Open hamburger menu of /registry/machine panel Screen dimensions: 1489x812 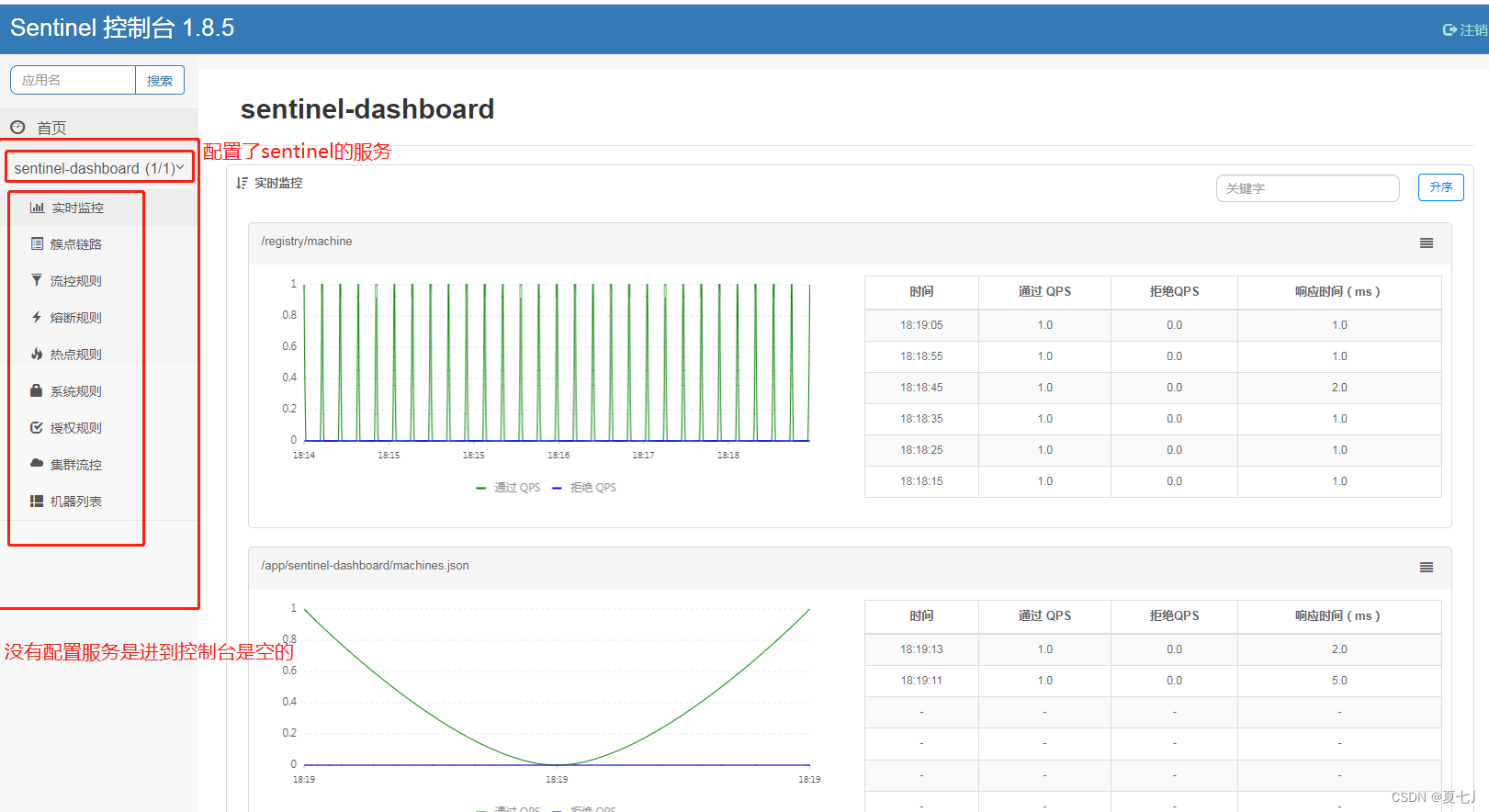point(1427,242)
